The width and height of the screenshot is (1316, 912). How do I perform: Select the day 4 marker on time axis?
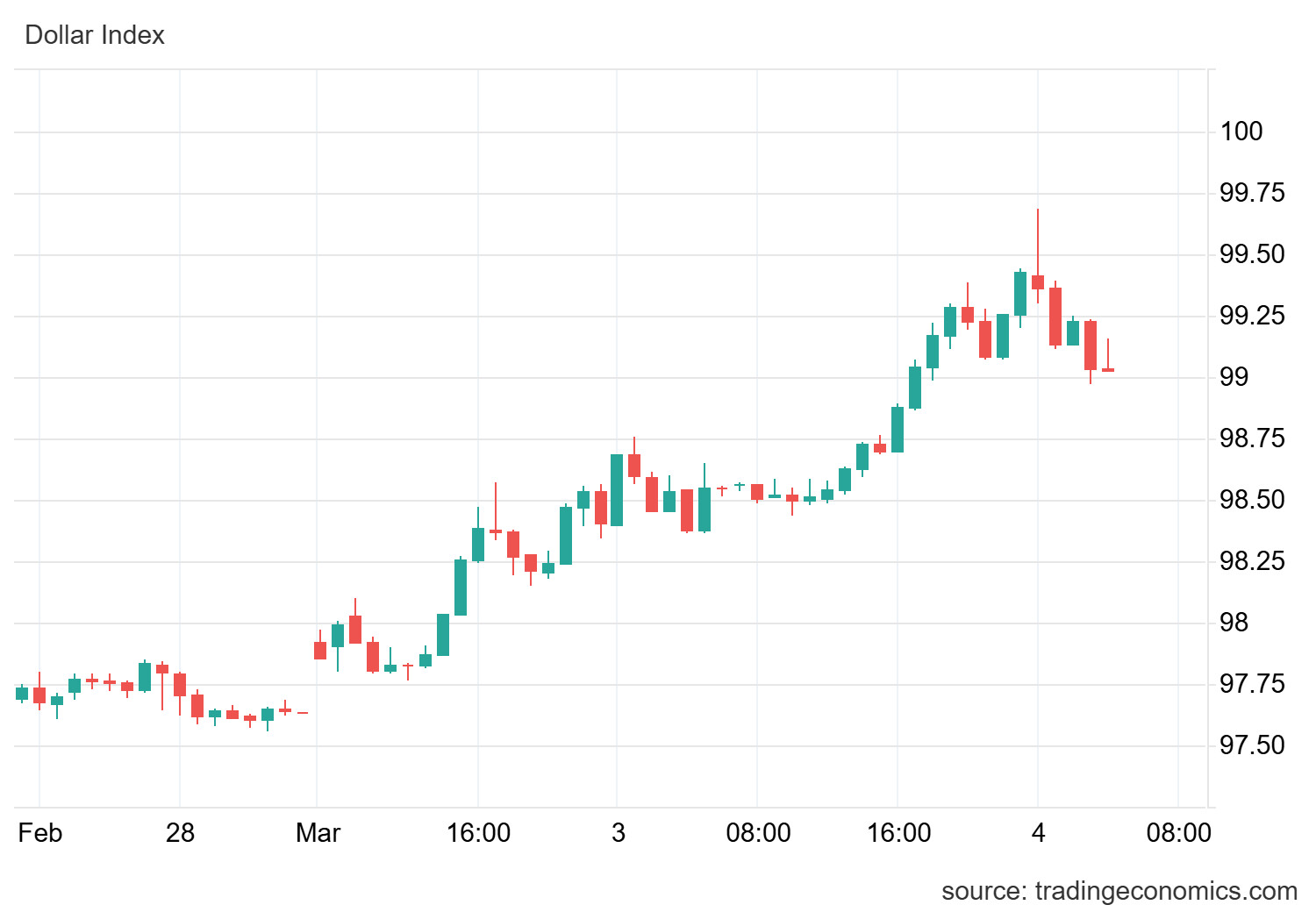[1038, 832]
